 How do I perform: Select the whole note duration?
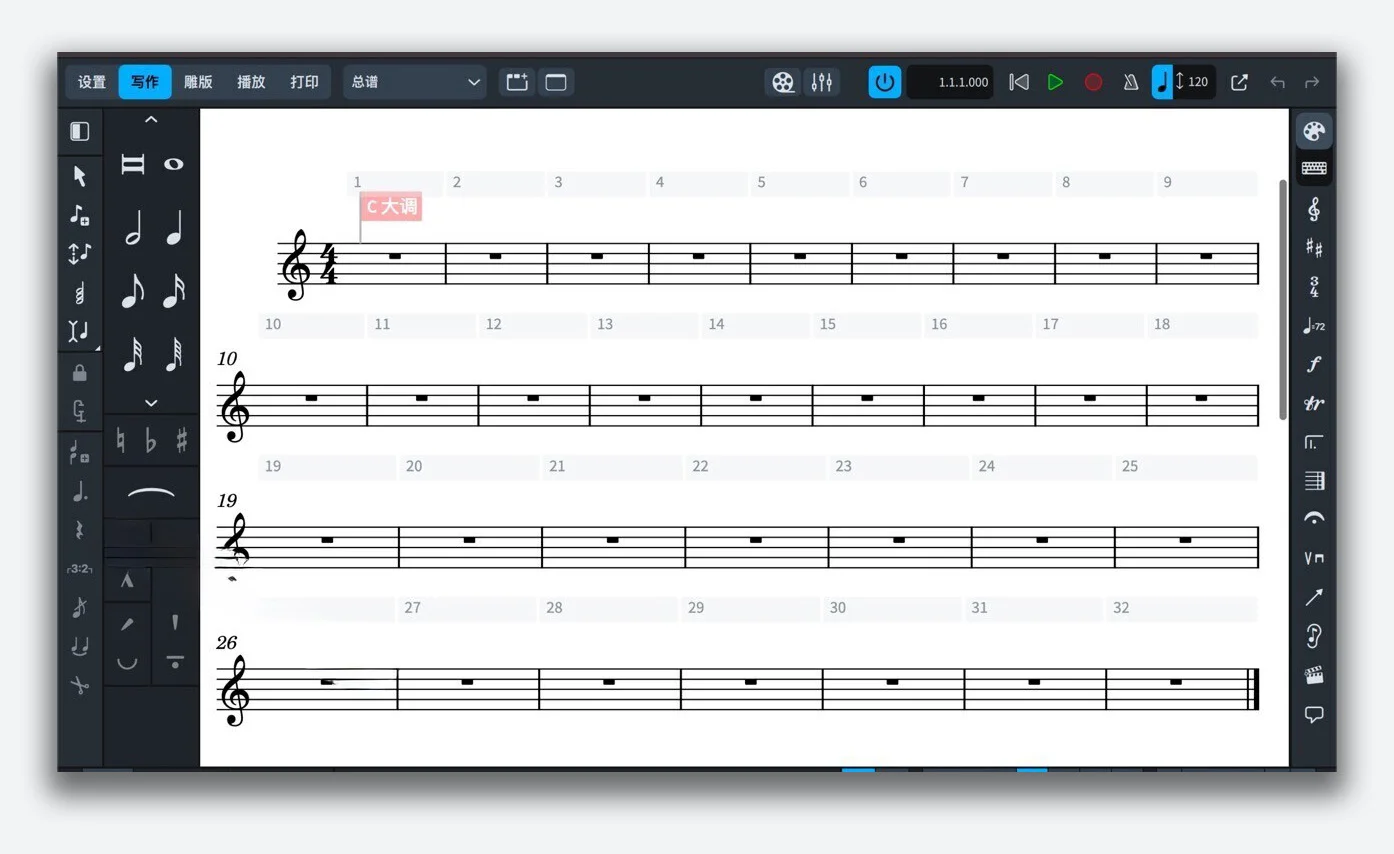(x=174, y=164)
